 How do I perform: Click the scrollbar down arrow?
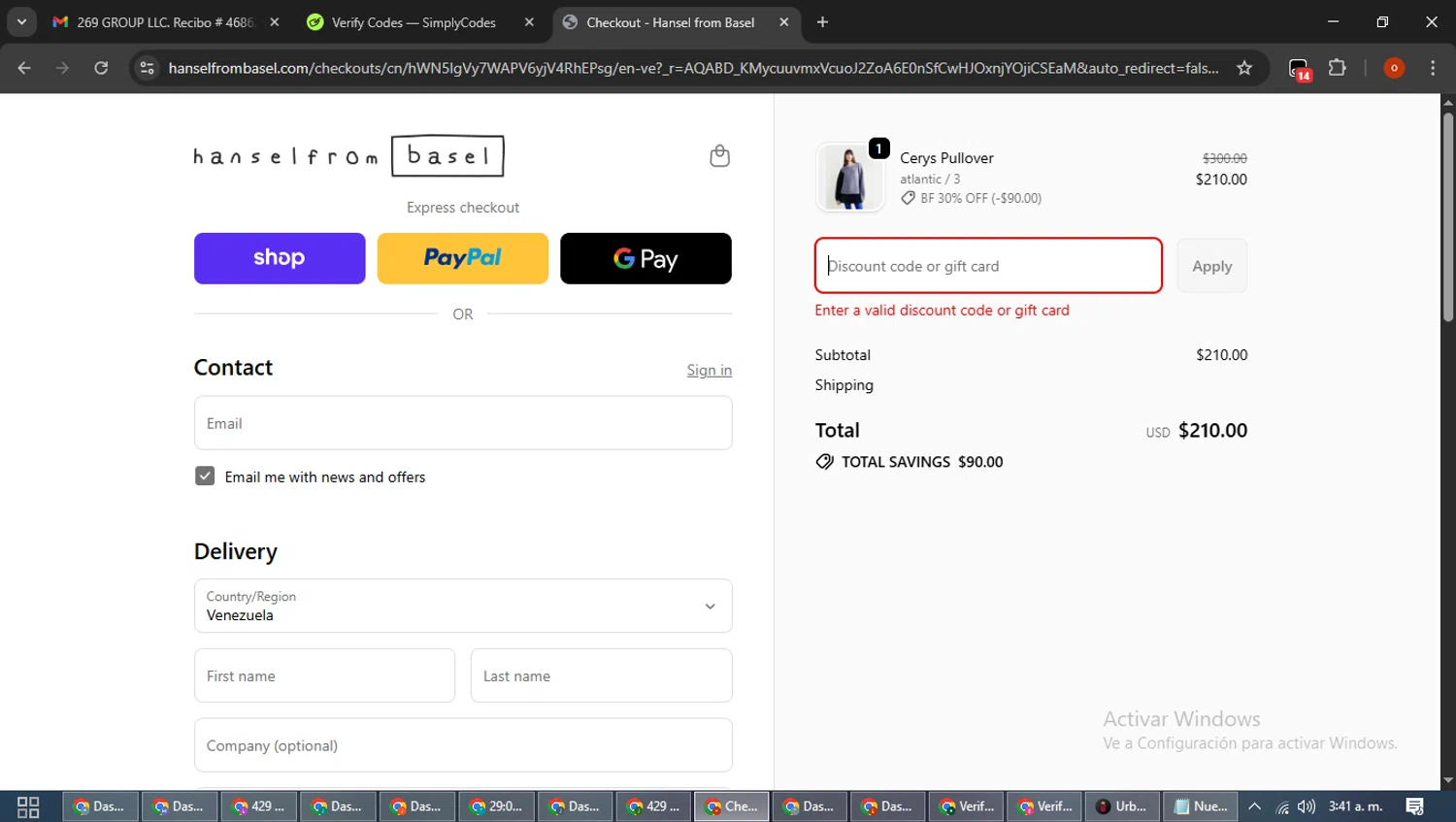(x=1447, y=780)
